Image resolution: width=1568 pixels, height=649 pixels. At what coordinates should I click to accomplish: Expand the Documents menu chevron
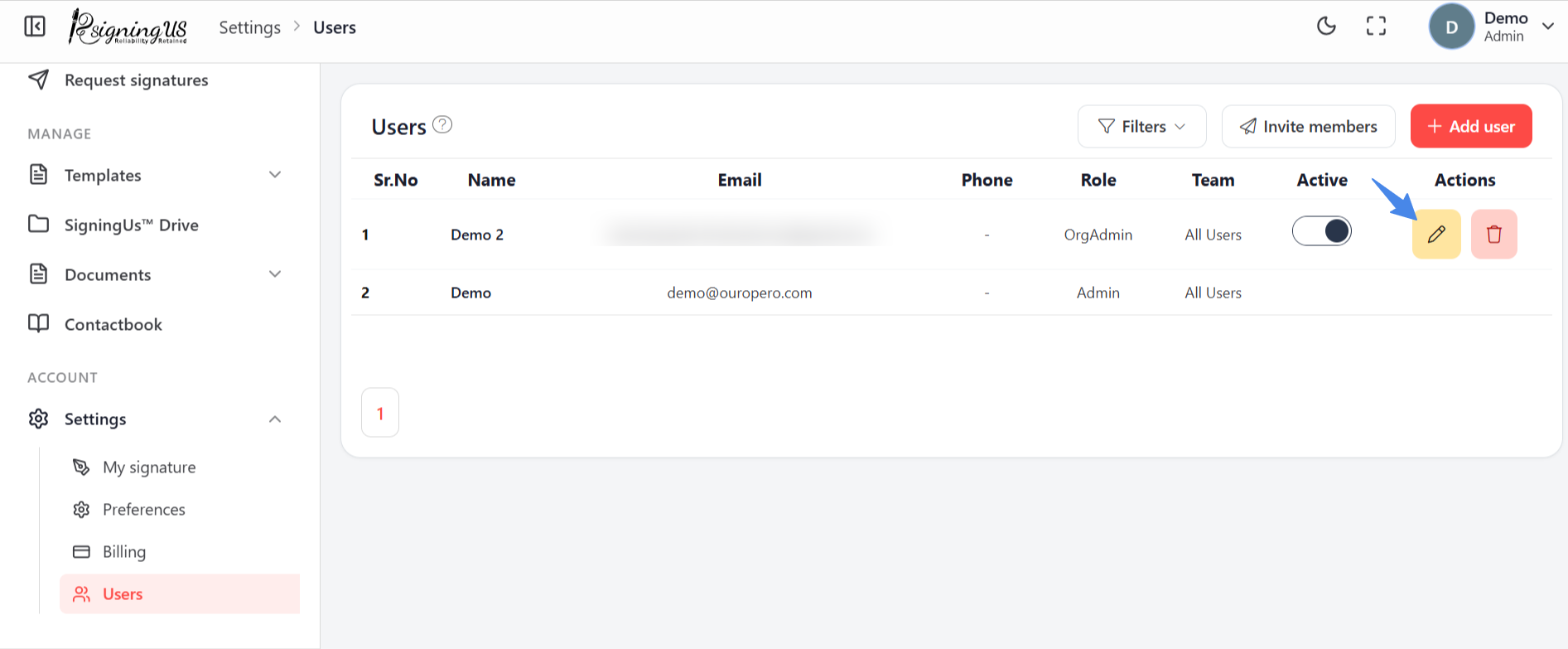click(x=275, y=274)
